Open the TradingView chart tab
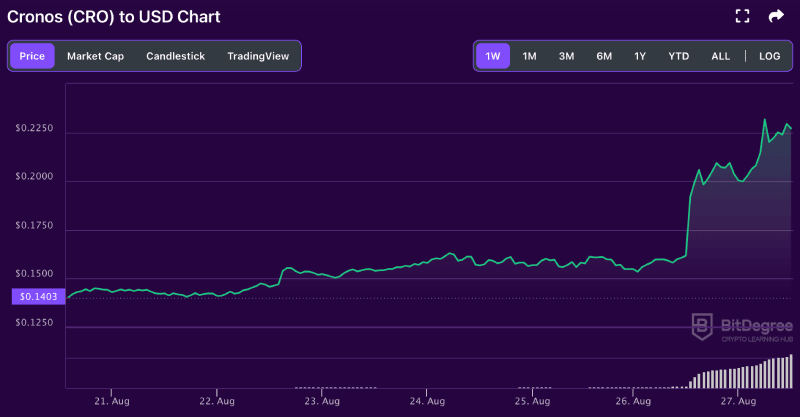The width and height of the screenshot is (800, 417). coord(258,56)
